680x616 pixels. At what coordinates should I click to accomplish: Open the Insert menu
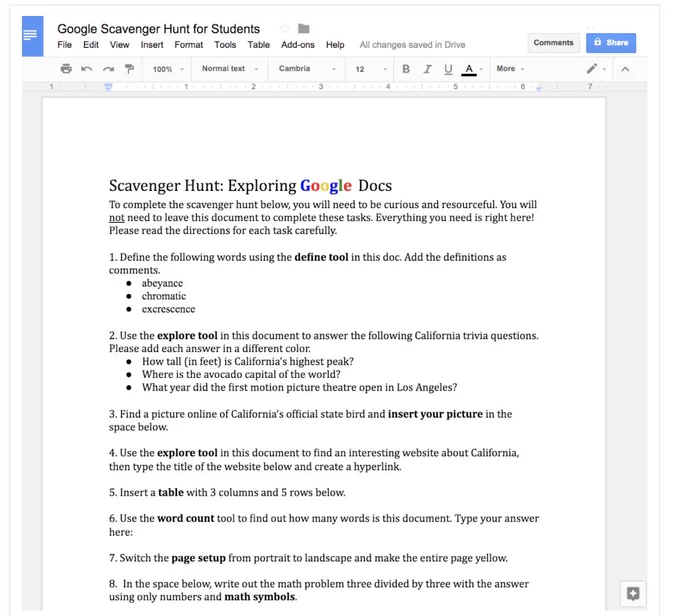(x=152, y=45)
